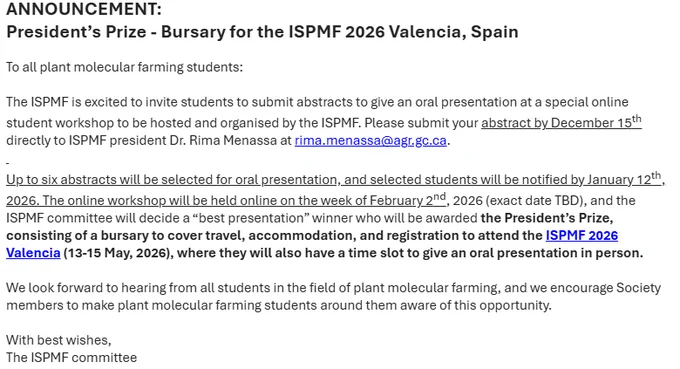Click the ANNOUNCEMENT heading
The image size is (680, 369).
[x=84, y=9]
